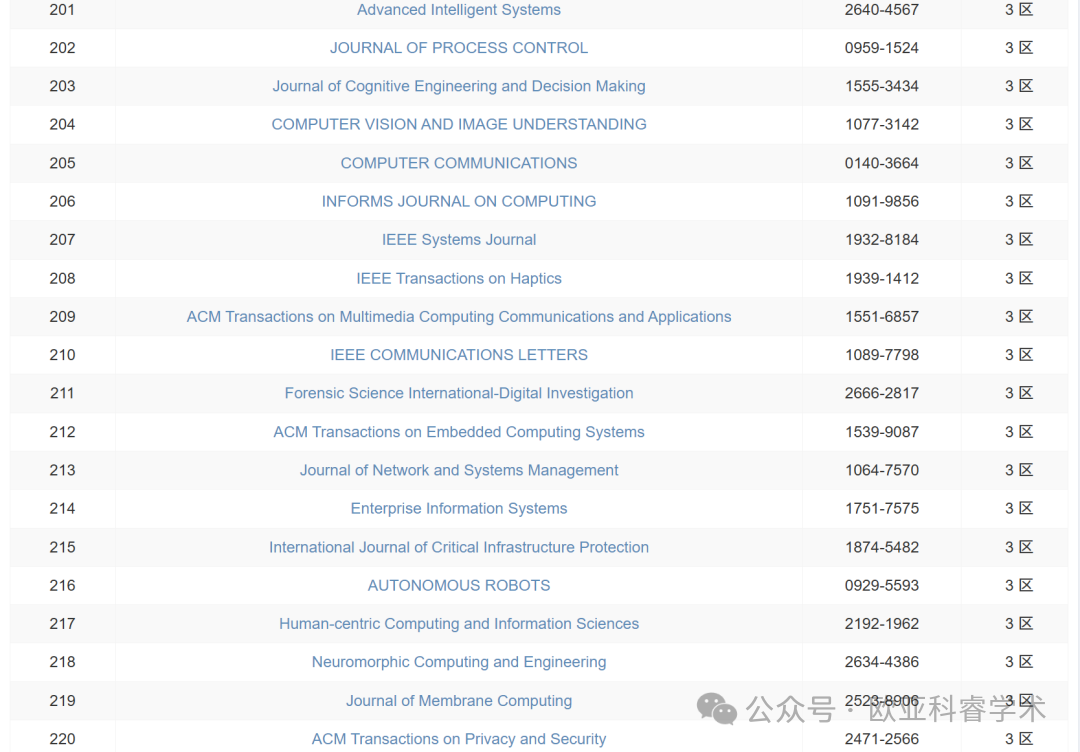Open Advanced Intelligent Systems journal link
Viewport: 1080px width, 752px height.
click(459, 10)
